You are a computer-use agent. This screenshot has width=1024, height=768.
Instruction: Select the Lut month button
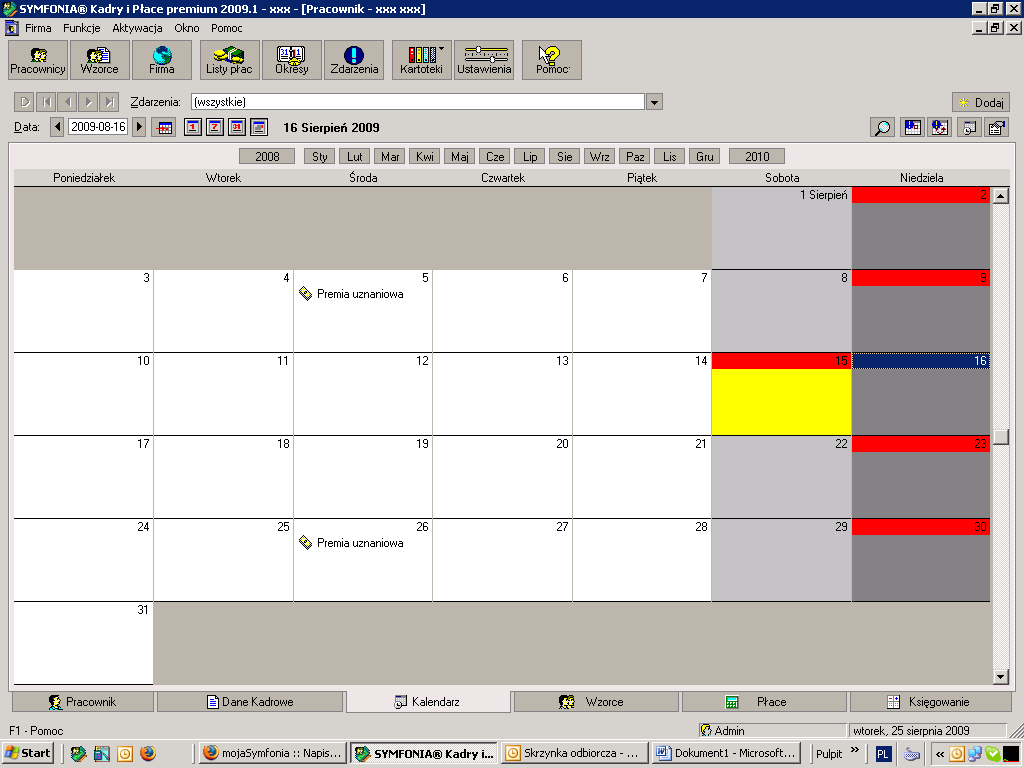[355, 157]
